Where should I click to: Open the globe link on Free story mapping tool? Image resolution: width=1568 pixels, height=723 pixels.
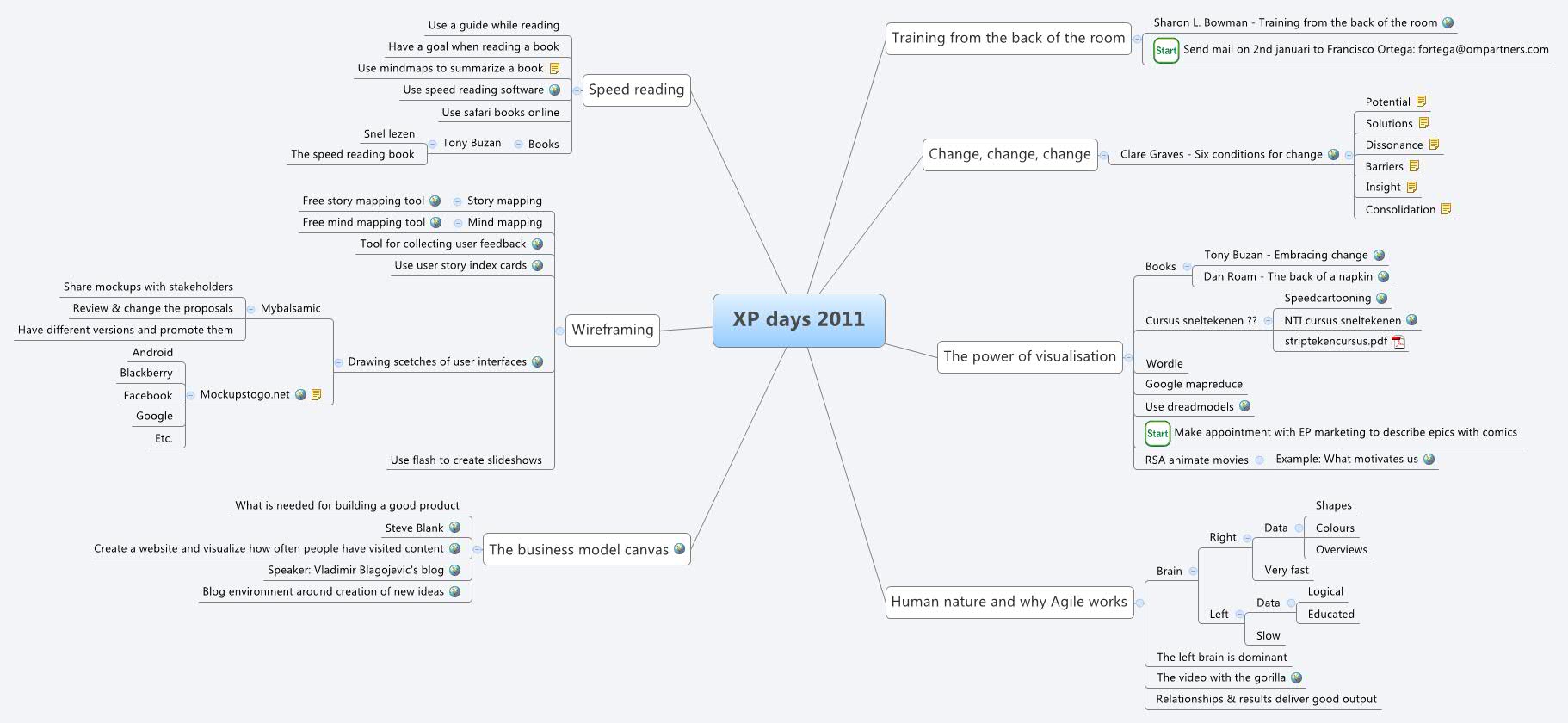[435, 201]
